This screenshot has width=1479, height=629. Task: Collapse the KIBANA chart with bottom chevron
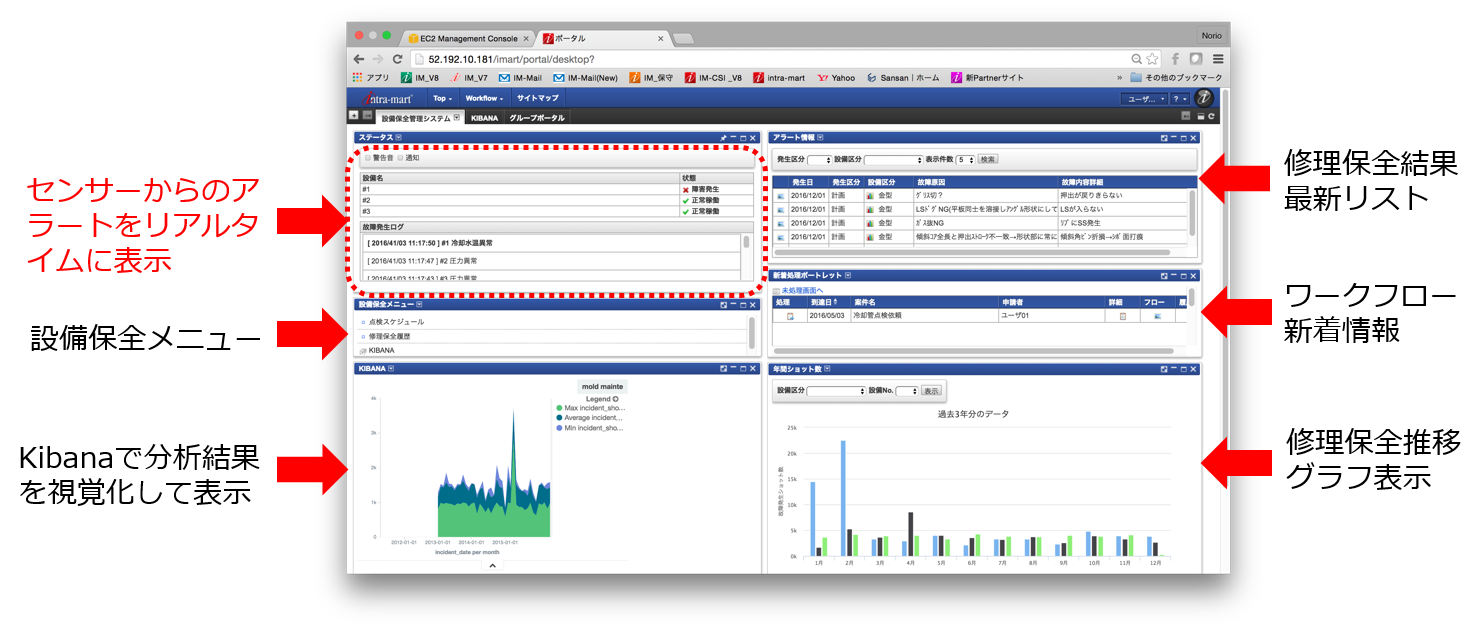[491, 566]
